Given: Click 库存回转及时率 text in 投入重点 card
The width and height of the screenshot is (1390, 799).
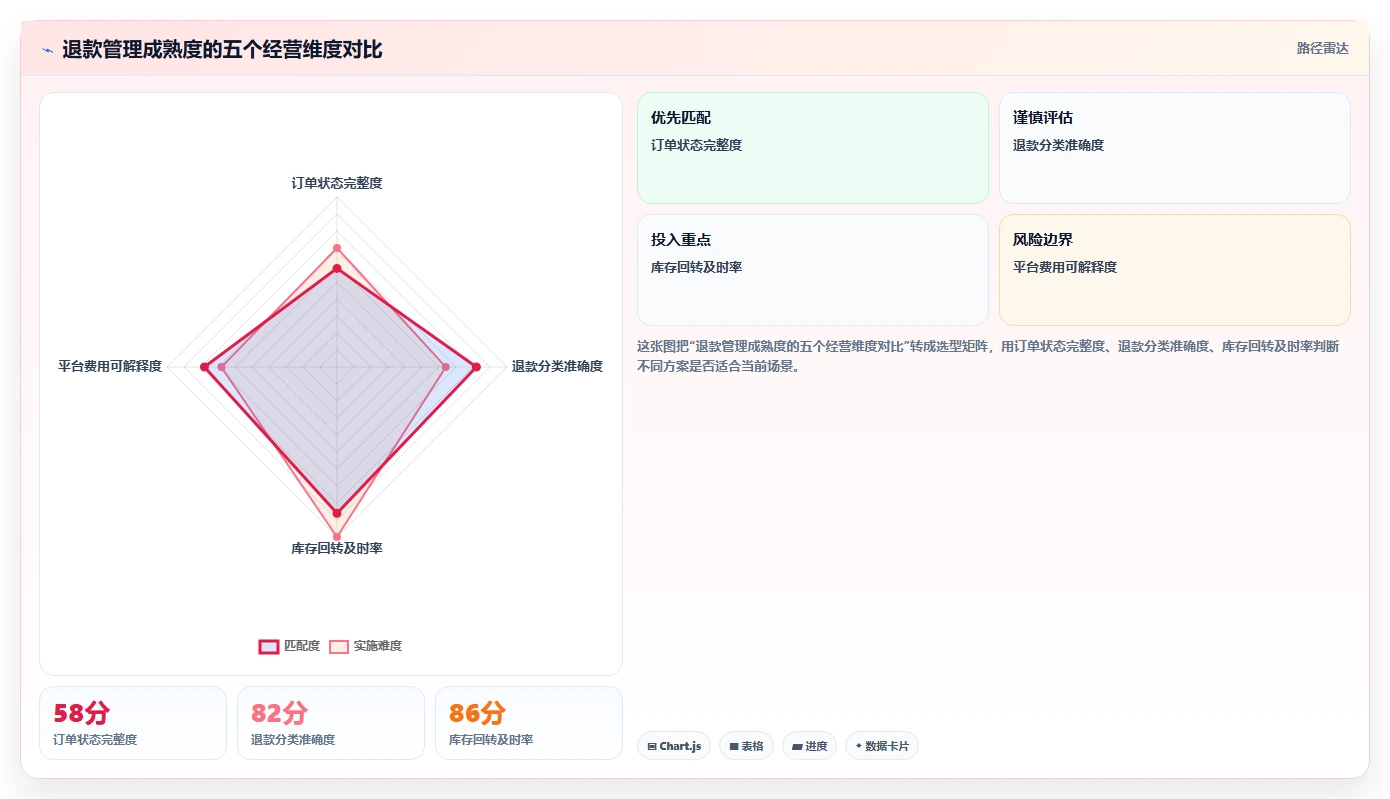Looking at the screenshot, I should (x=696, y=267).
